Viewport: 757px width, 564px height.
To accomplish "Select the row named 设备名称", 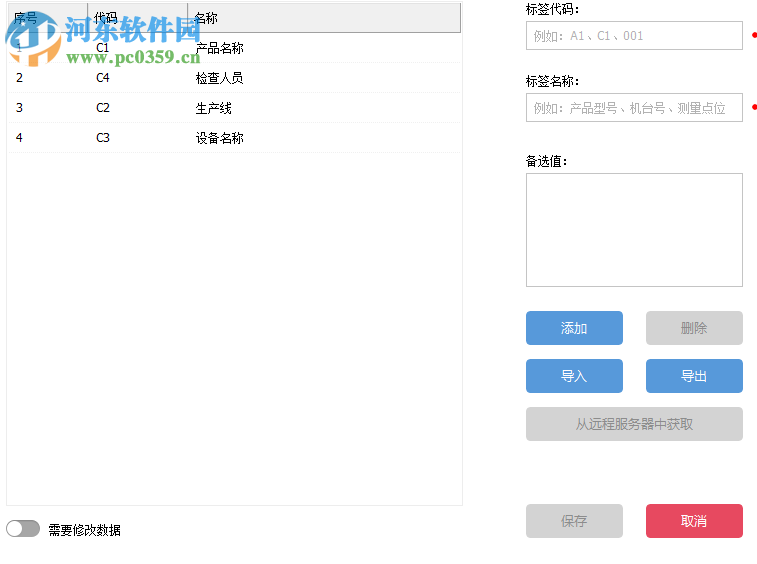I will pos(234,138).
